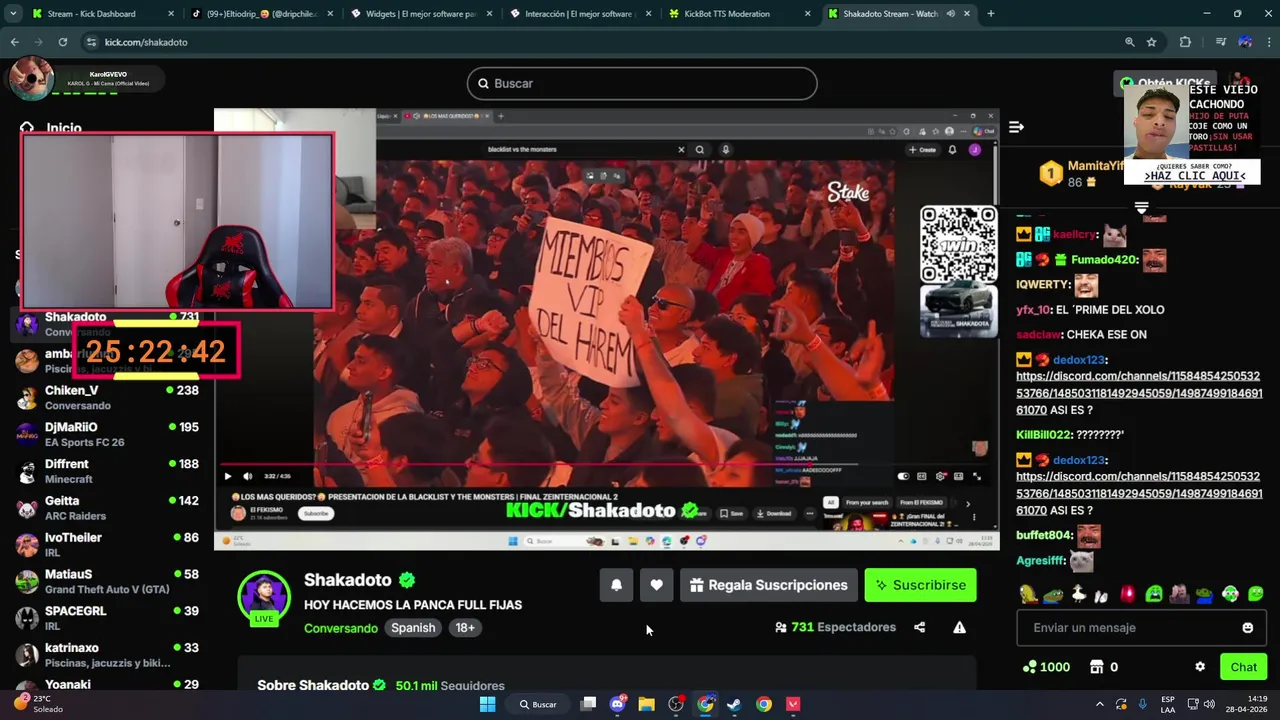Open a new browser tab with plus
The image size is (1280, 720).
pos(991,14)
